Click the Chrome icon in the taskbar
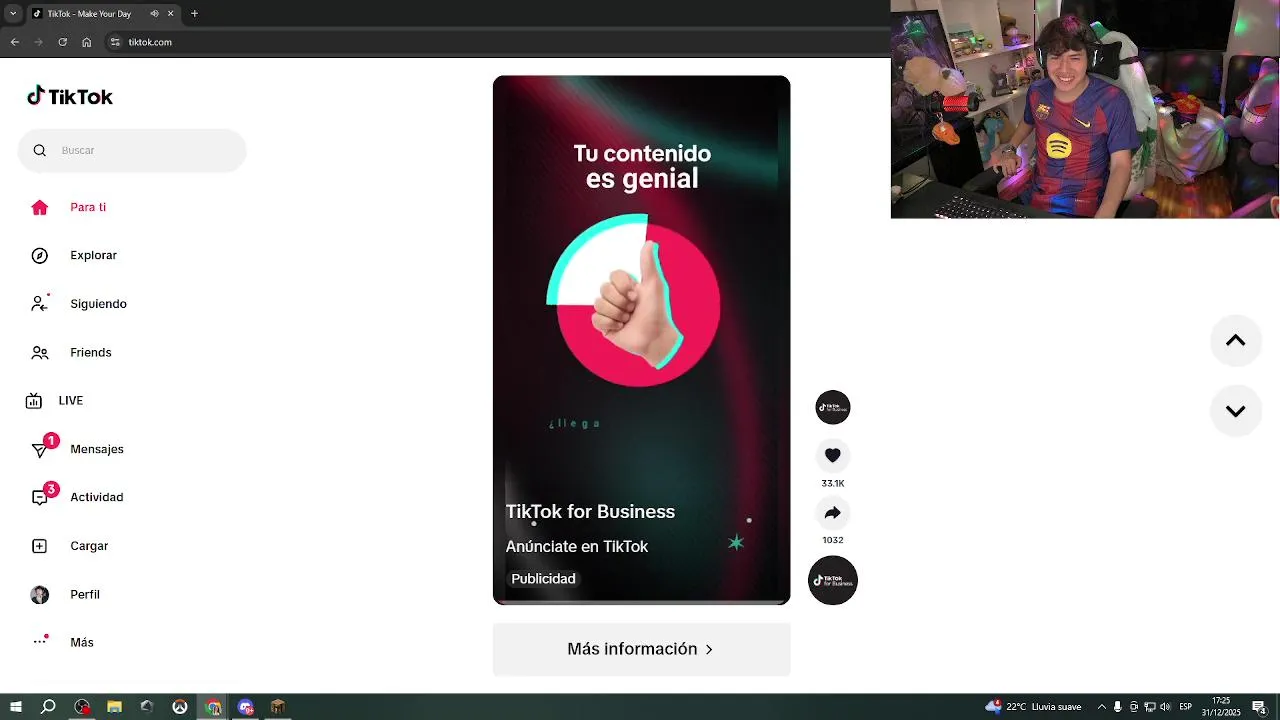The image size is (1280, 720). click(213, 707)
